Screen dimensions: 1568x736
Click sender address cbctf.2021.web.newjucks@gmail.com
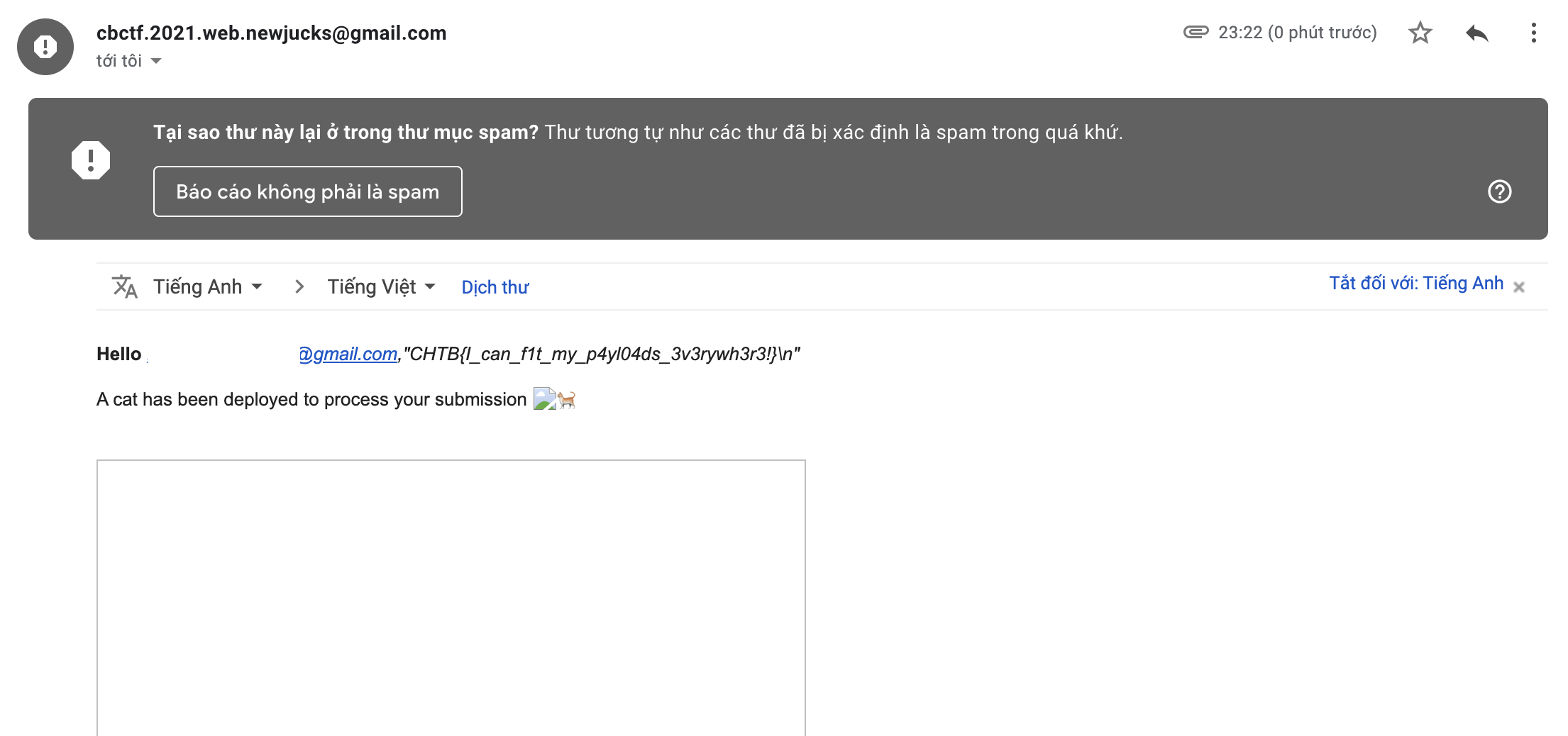(271, 33)
